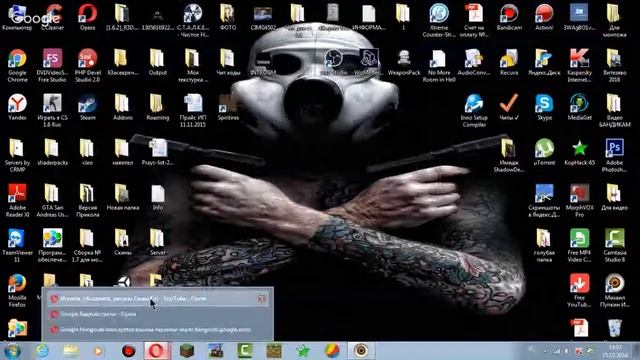Select the PHP Devel Studio 2.0 icon
Image resolution: width=640 pixels, height=360 pixels.
(87, 64)
